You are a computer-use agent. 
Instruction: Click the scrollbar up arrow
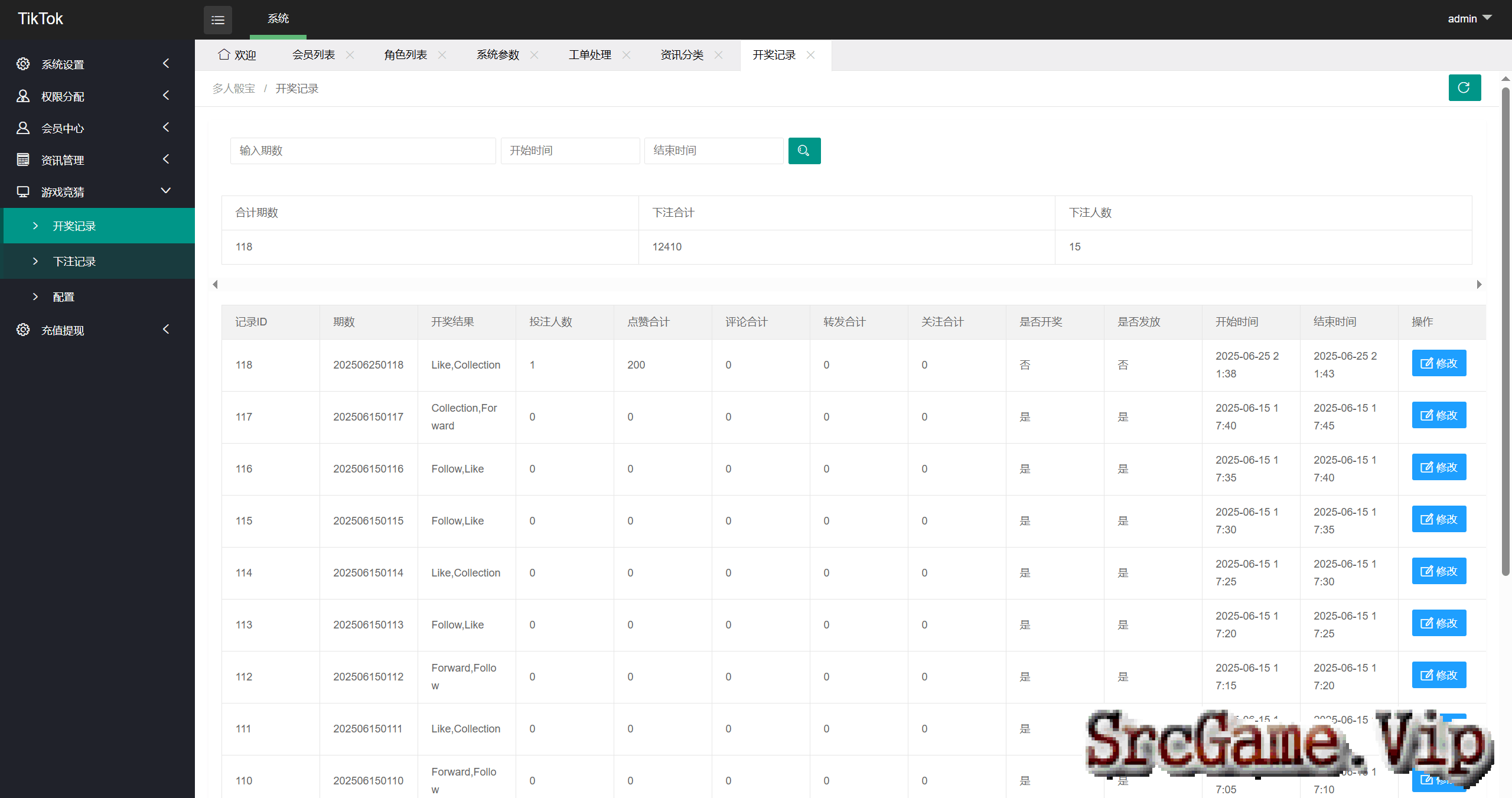[1506, 79]
